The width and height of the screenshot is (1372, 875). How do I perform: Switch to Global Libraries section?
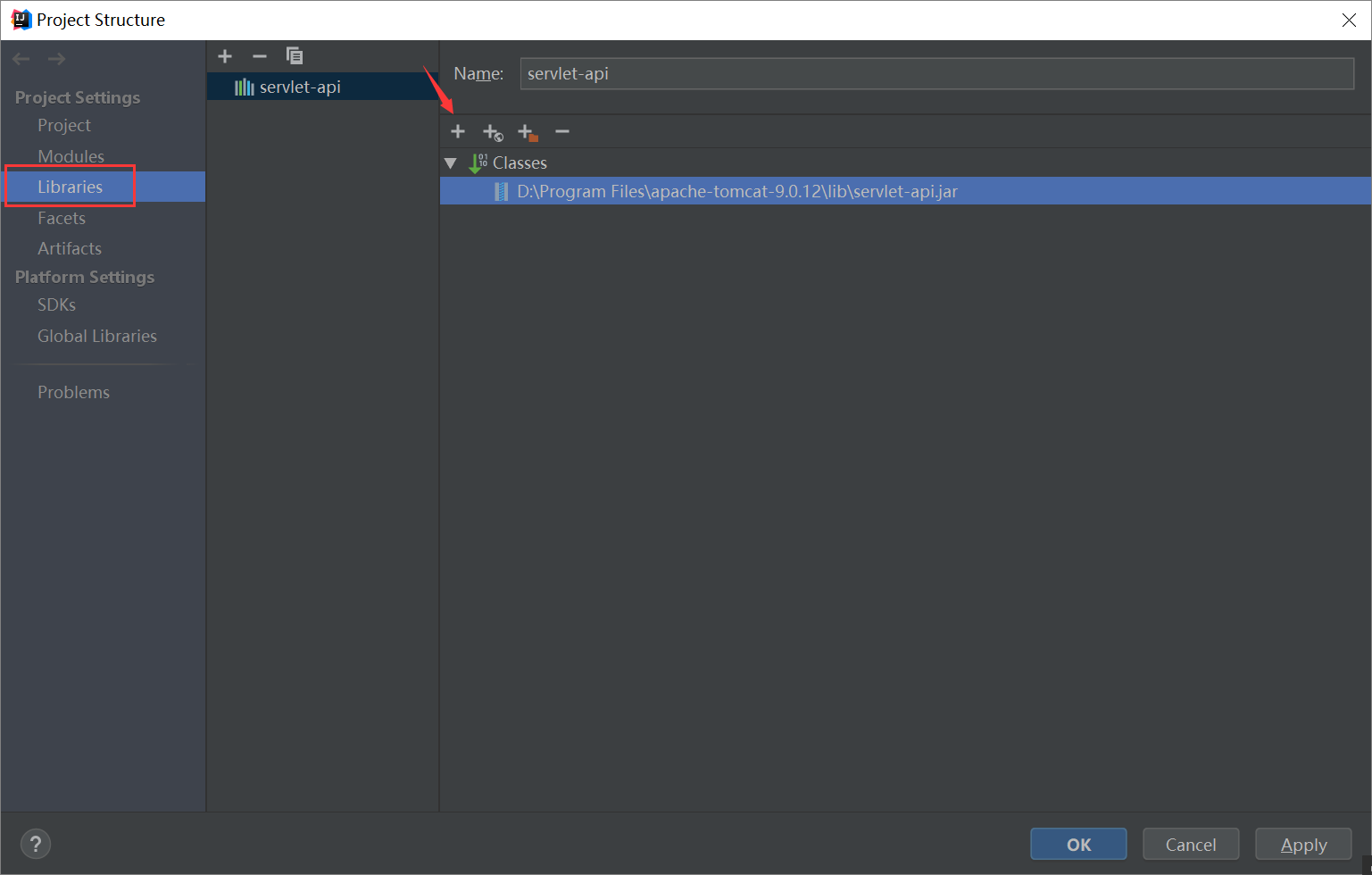pos(96,336)
